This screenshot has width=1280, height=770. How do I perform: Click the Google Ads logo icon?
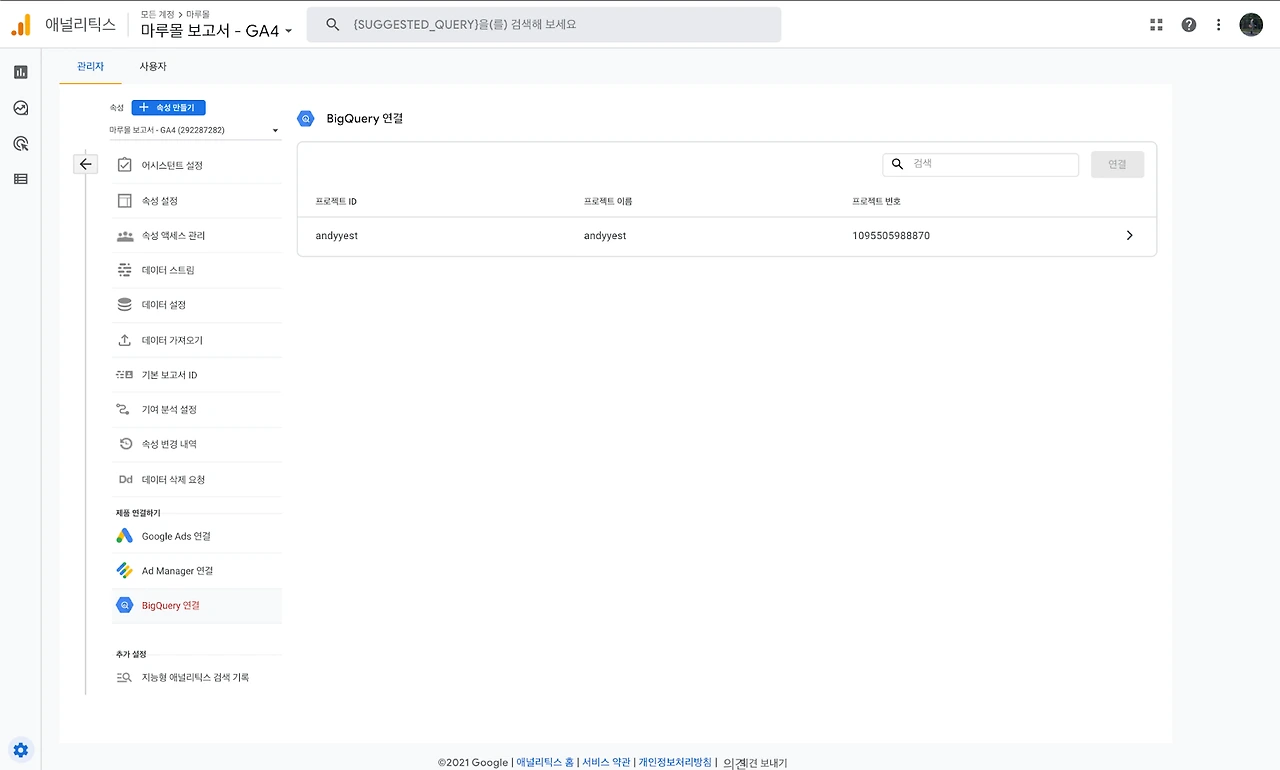[x=124, y=536]
